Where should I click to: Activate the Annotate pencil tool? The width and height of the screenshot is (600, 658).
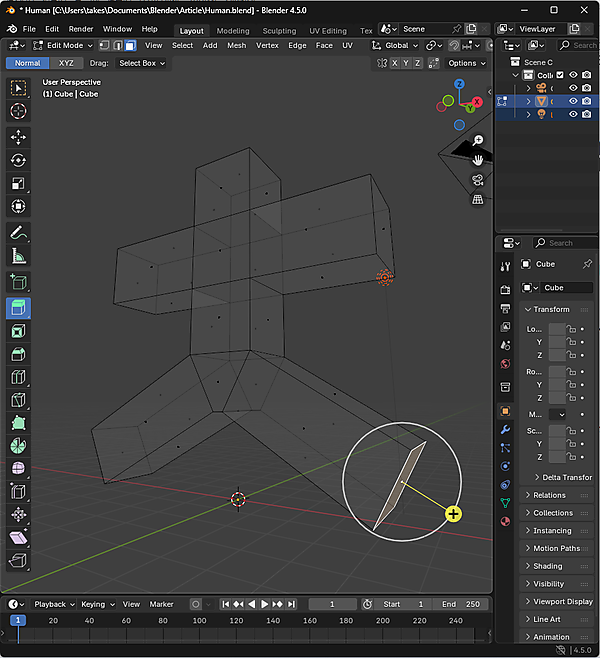click(x=18, y=232)
